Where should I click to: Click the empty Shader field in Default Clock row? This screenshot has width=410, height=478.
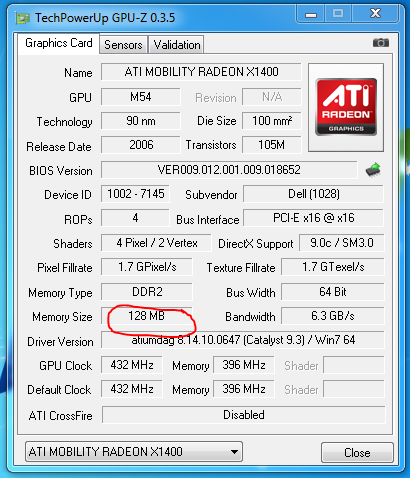[354, 389]
